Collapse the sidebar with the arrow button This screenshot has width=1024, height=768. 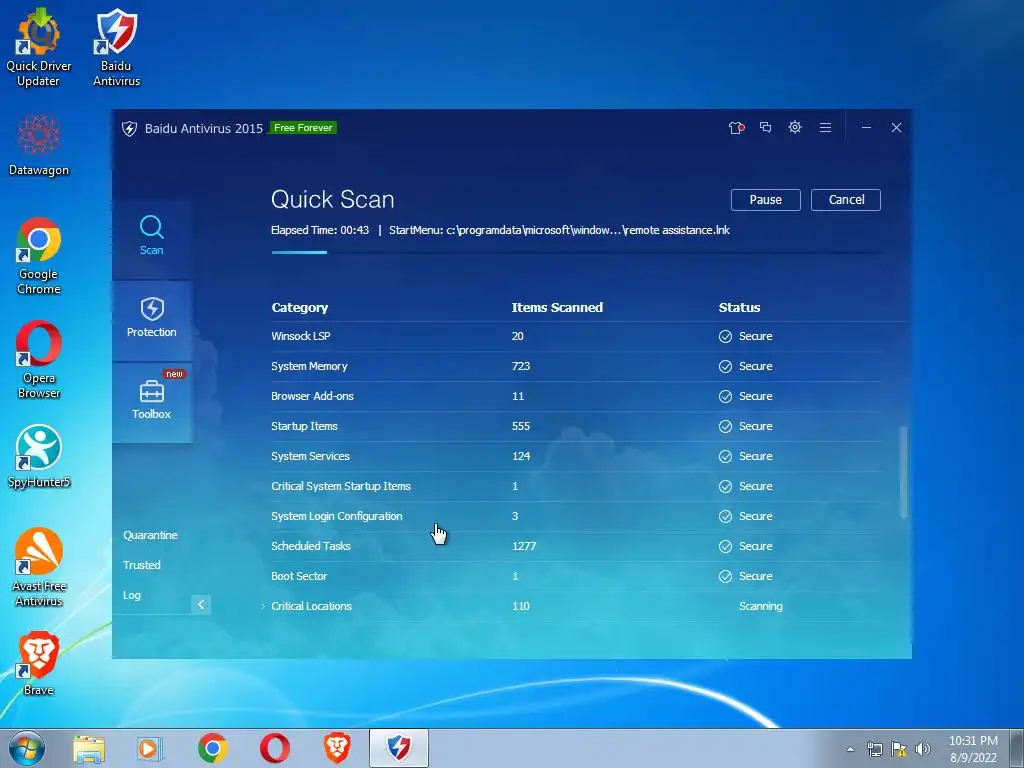(x=201, y=605)
